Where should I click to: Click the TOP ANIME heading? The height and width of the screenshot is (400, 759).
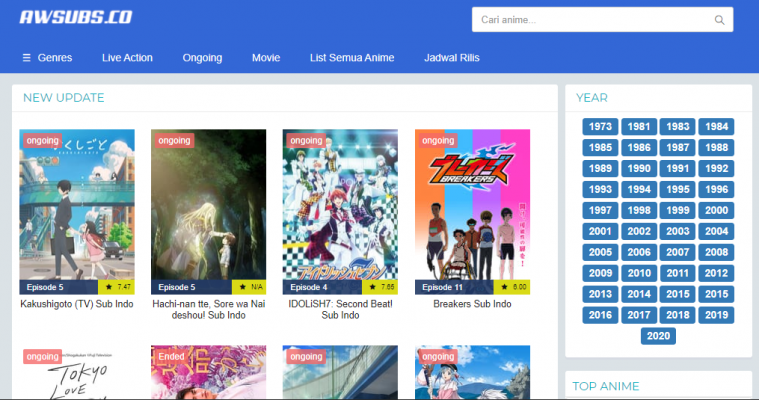tap(606, 386)
